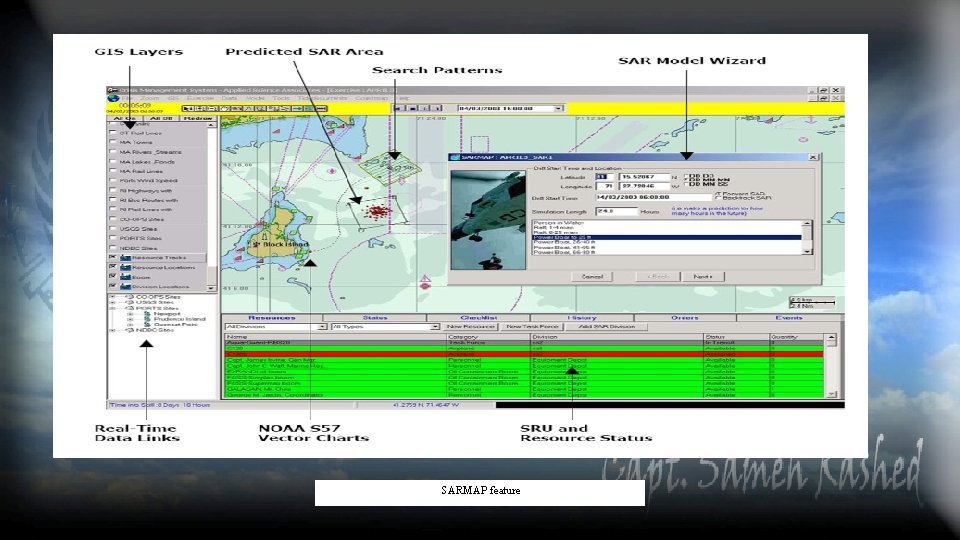This screenshot has height=540, width=960.
Task: Switch to the History tab
Action: click(x=582, y=318)
